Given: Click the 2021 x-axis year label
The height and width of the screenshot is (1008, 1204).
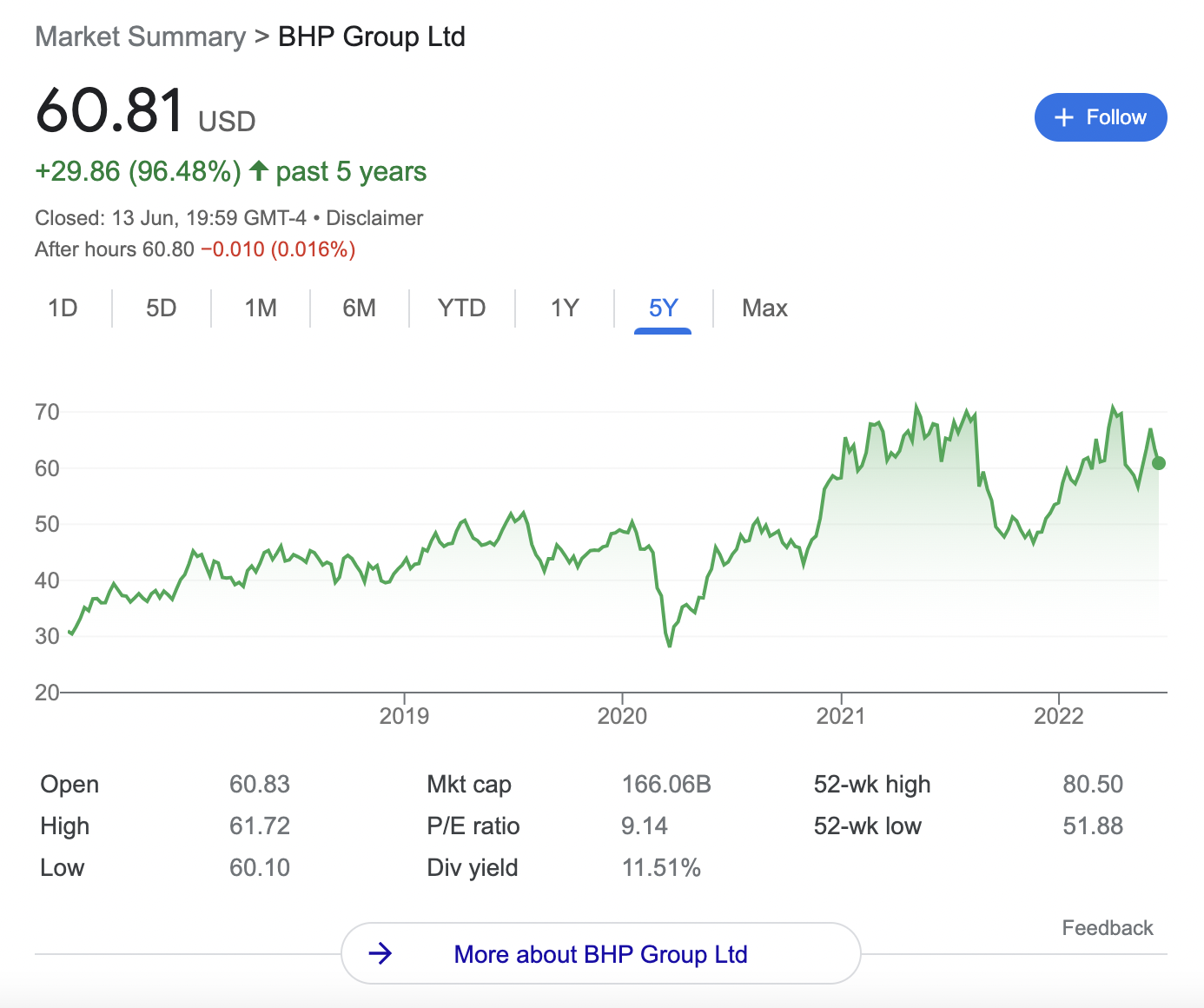Looking at the screenshot, I should 840,716.
